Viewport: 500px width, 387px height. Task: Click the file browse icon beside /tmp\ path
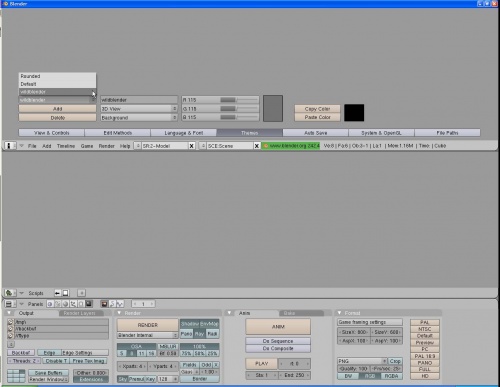click(10, 322)
